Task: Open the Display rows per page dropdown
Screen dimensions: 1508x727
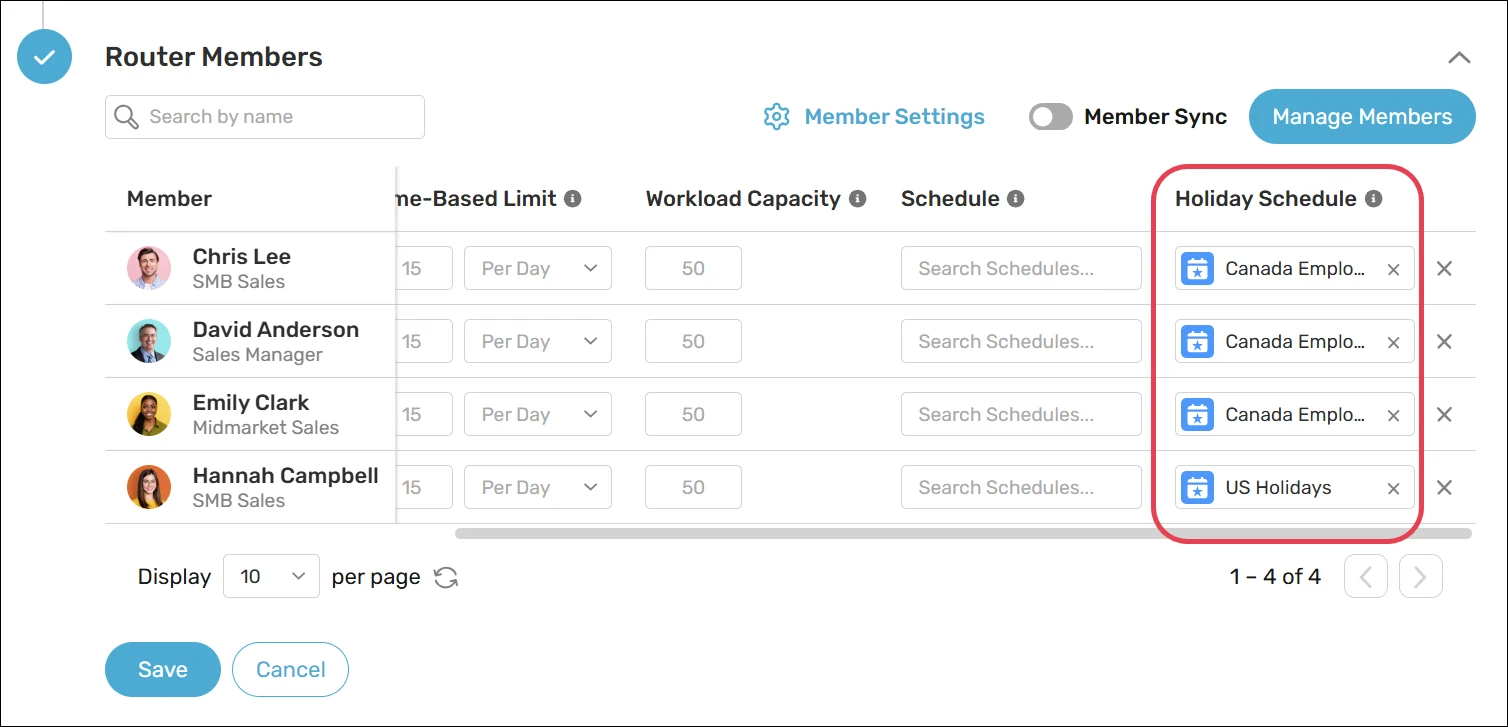Action: click(271, 576)
